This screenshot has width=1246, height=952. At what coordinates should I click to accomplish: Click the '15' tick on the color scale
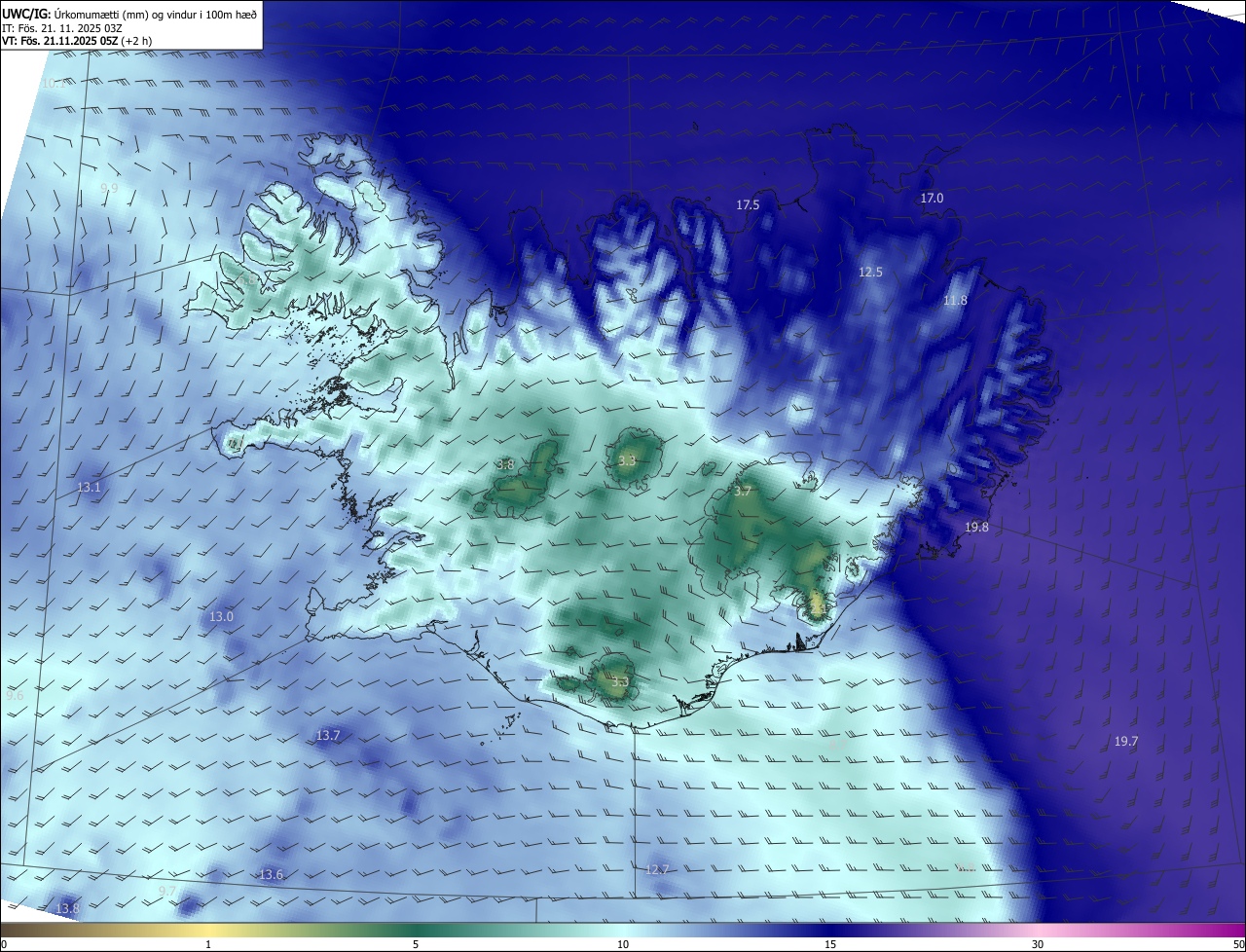click(x=830, y=944)
